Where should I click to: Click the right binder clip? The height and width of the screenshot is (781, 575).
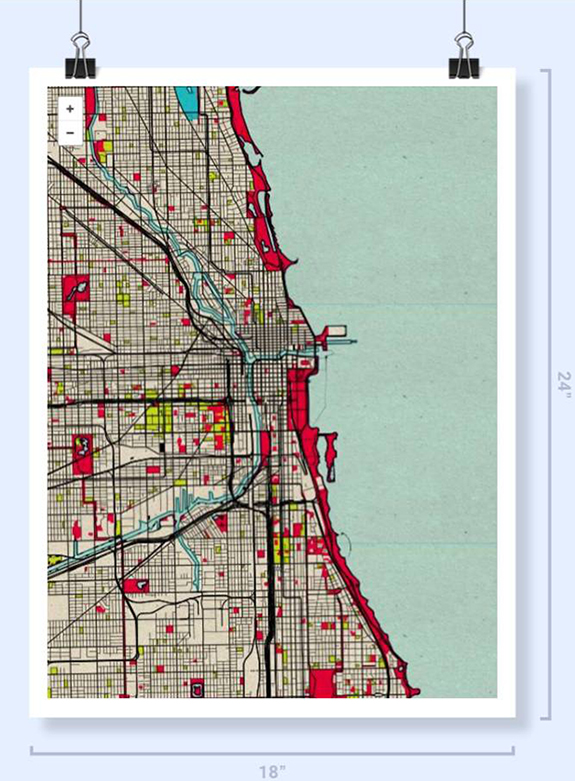point(464,55)
